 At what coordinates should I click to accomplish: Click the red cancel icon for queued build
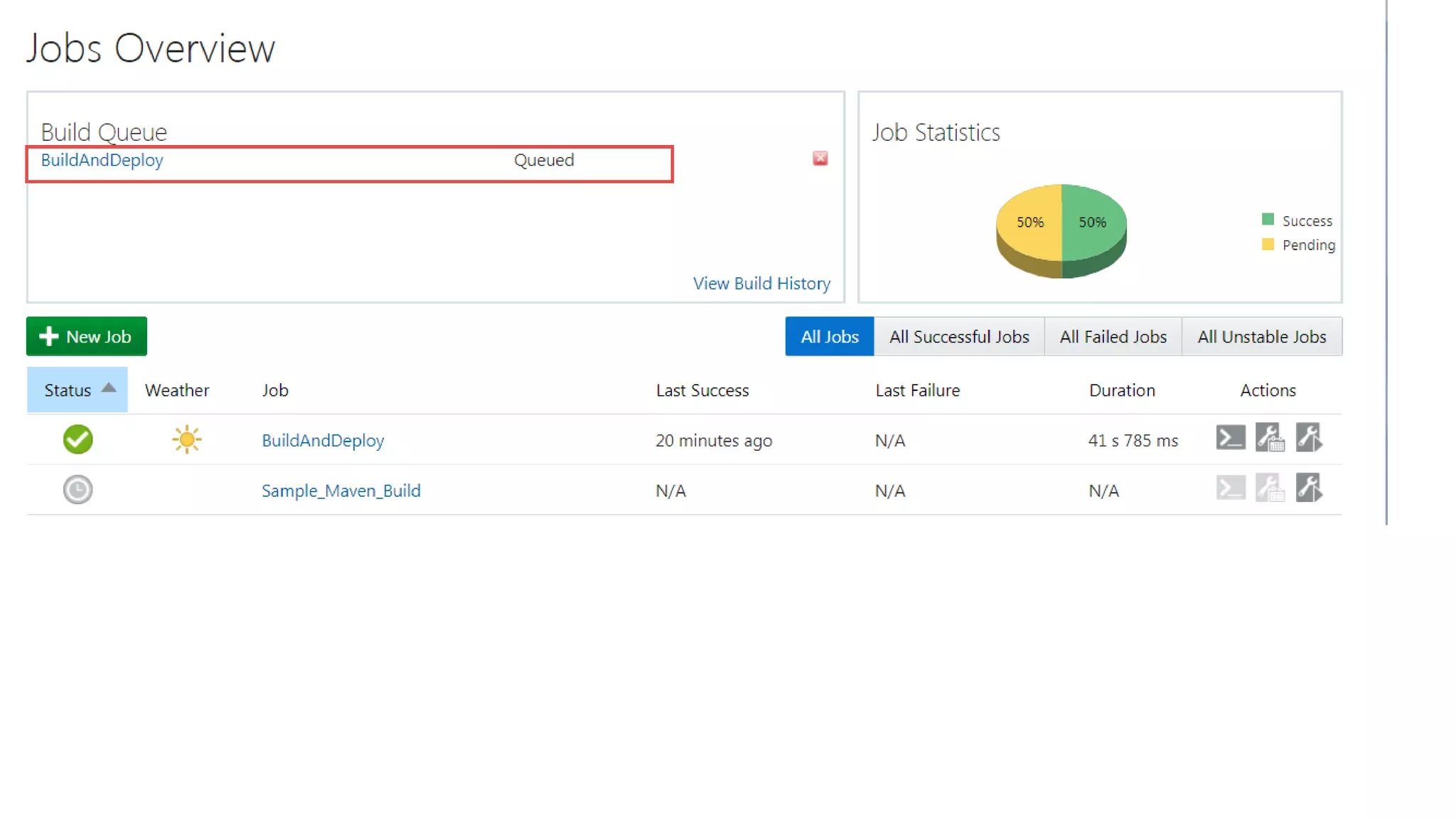coord(820,159)
